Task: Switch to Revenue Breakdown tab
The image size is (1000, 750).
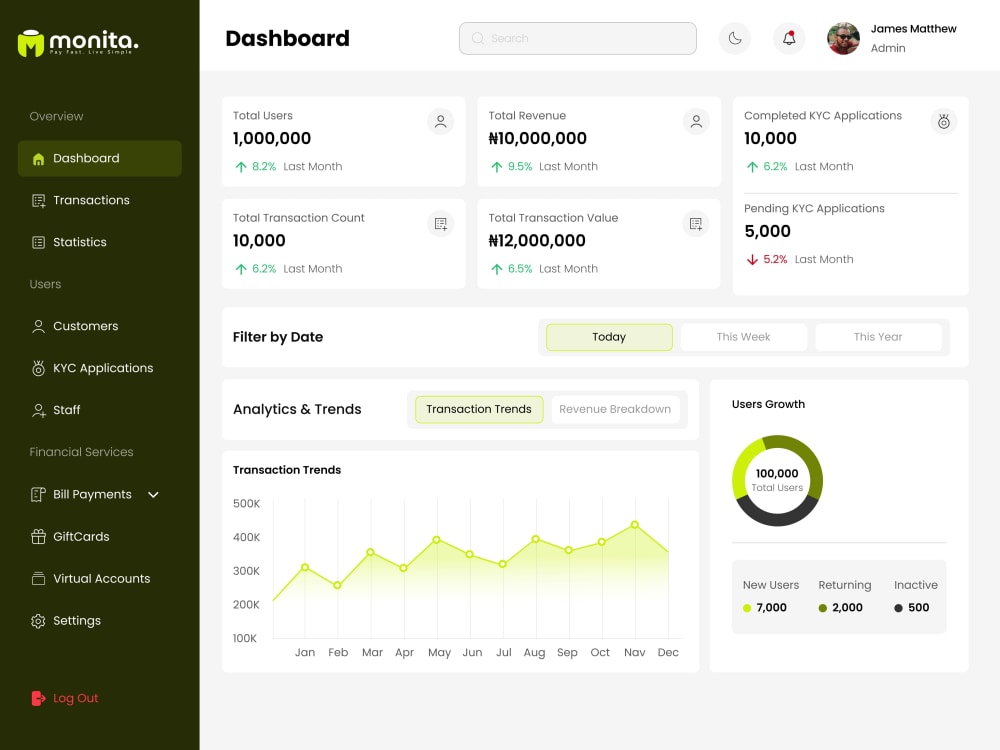Action: coord(615,409)
